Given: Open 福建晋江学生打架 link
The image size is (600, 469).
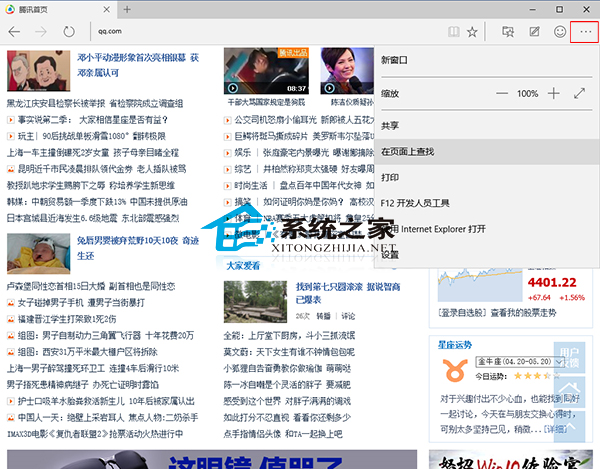Looking at the screenshot, I should (x=67, y=319).
